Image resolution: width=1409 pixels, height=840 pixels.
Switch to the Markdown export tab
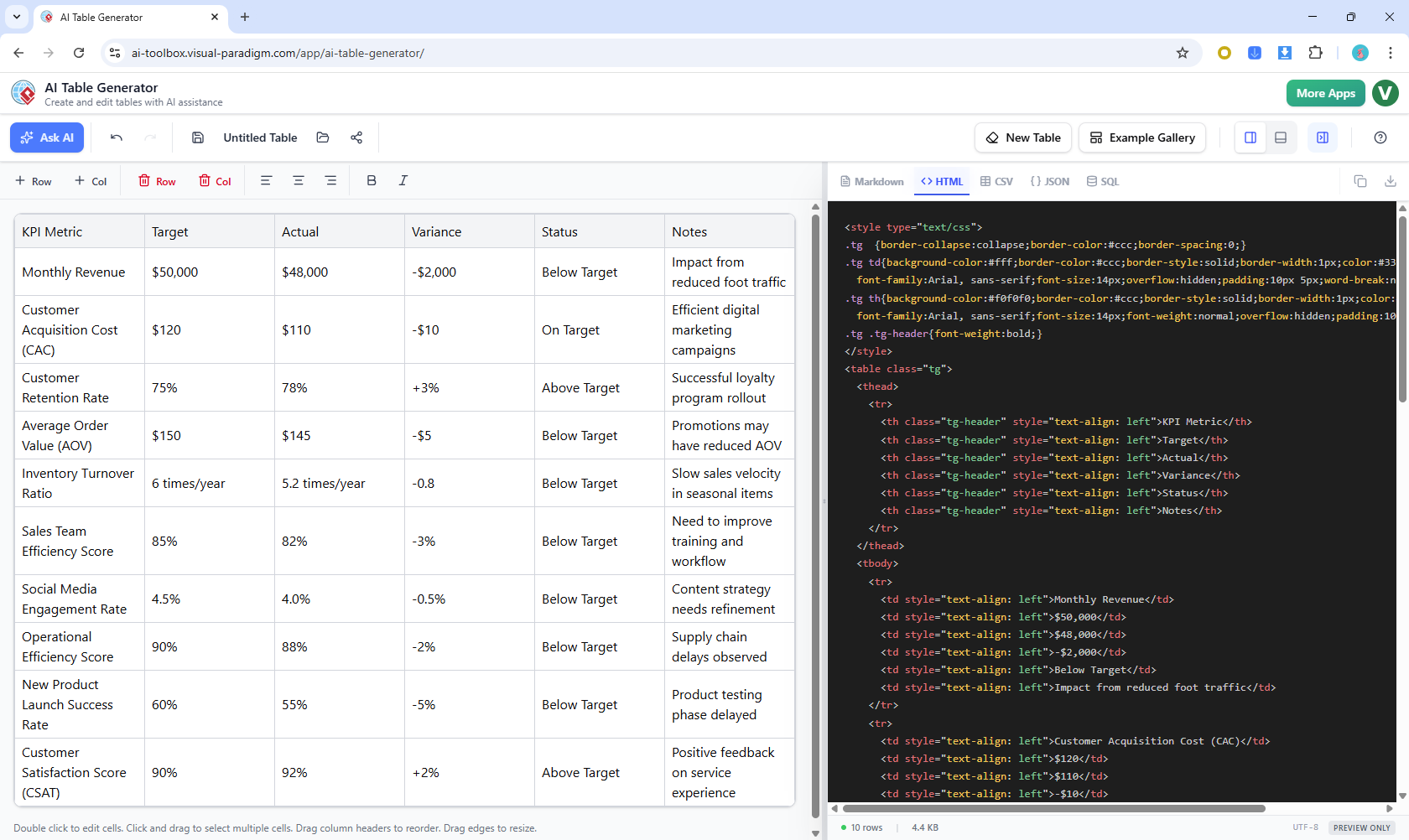[871, 181]
